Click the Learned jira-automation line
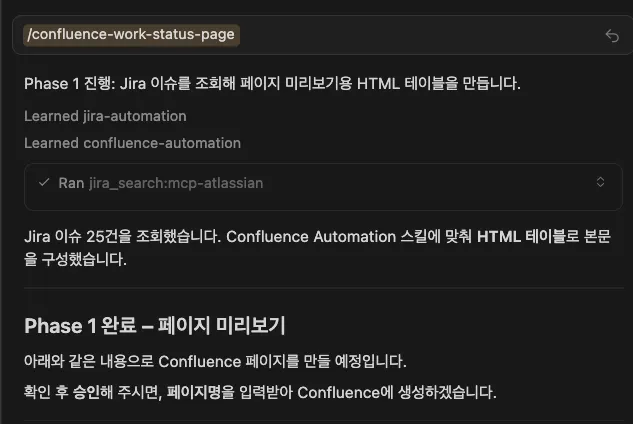The image size is (633, 424). [x=105, y=116]
